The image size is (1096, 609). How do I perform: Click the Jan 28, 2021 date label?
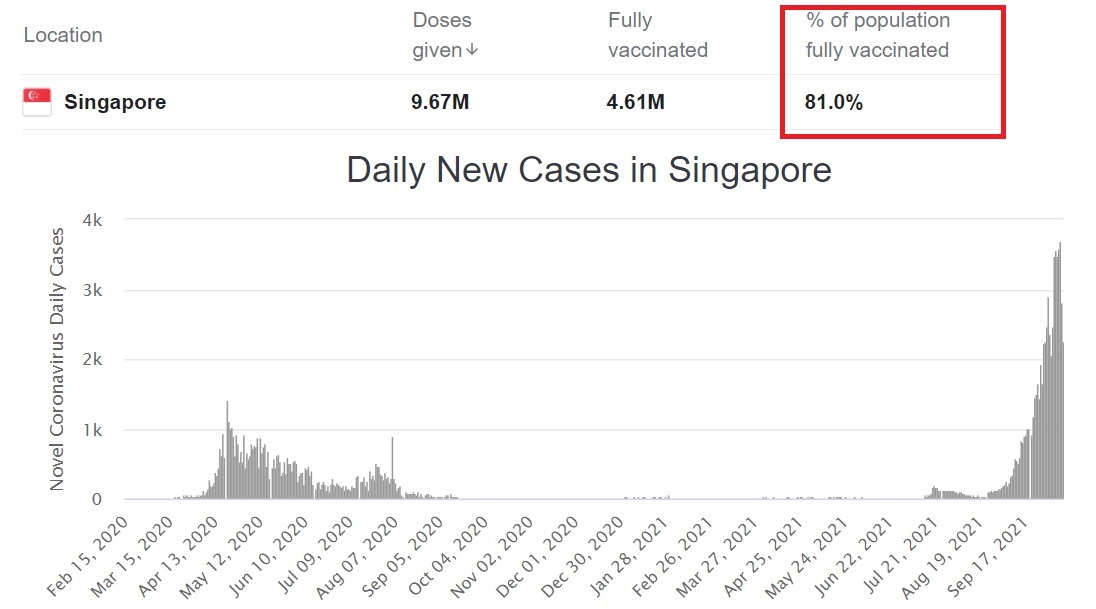point(628,556)
